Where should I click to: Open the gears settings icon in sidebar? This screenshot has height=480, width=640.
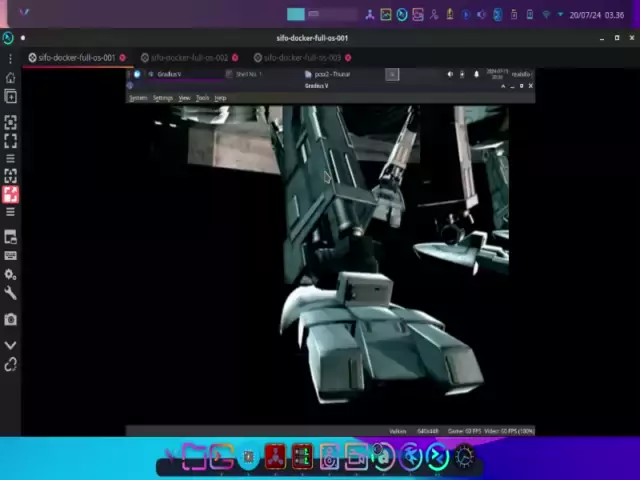coord(10,274)
